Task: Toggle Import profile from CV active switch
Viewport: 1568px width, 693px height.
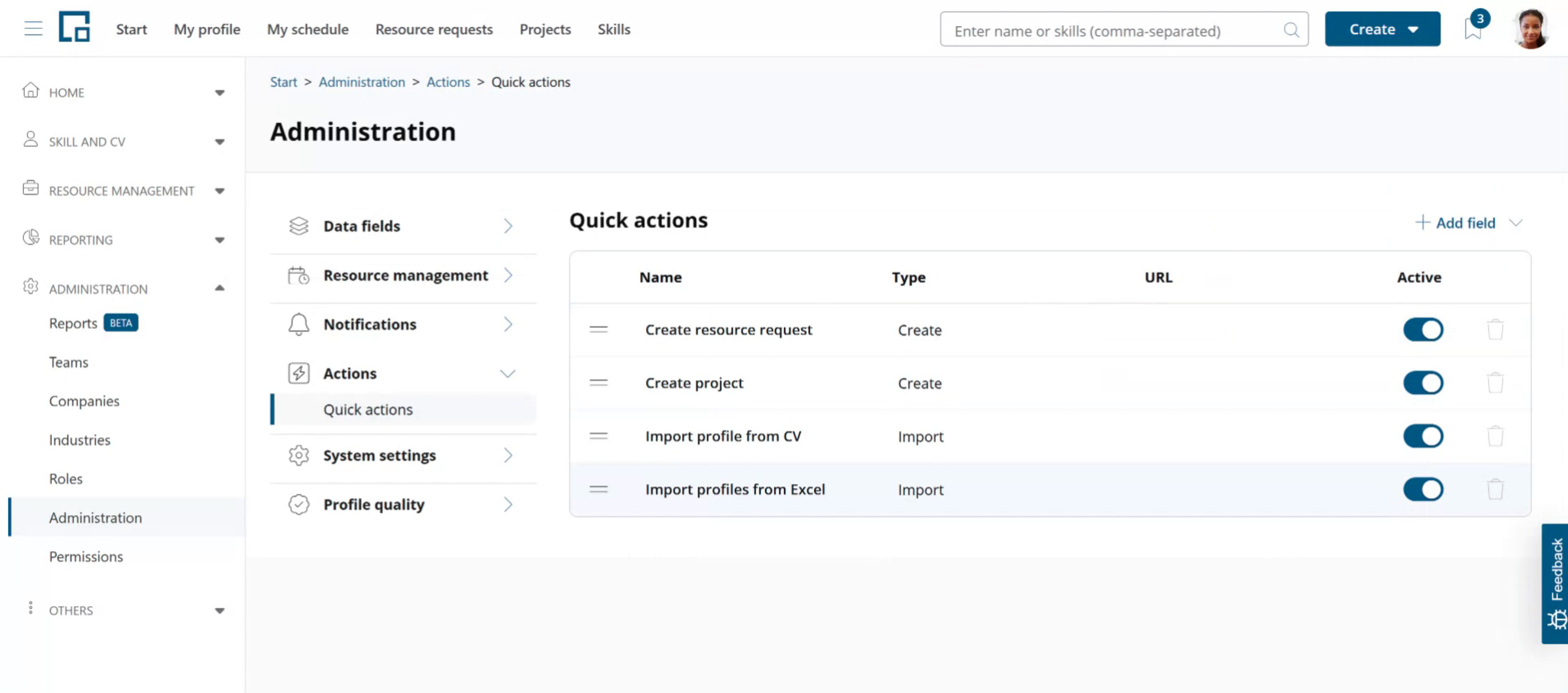Action: pos(1423,436)
